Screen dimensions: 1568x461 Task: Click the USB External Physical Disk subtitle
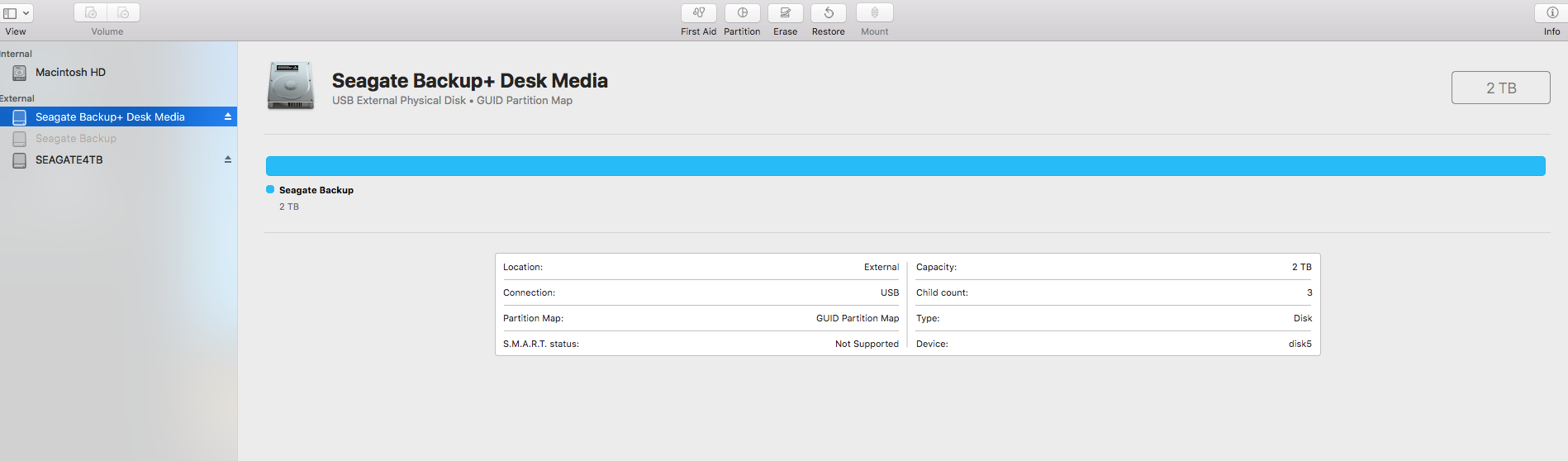(399, 101)
